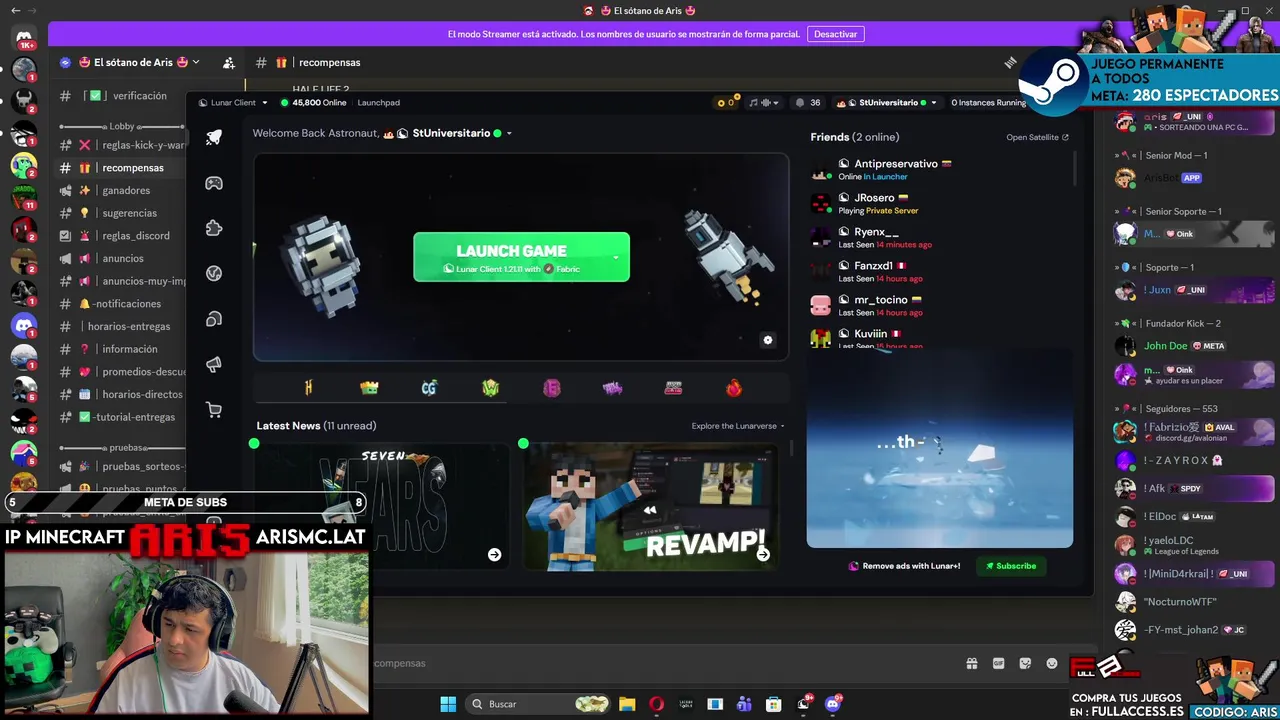Image resolution: width=1280 pixels, height=720 pixels.
Task: Open Lunar Client rocket home tab
Action: (x=214, y=138)
